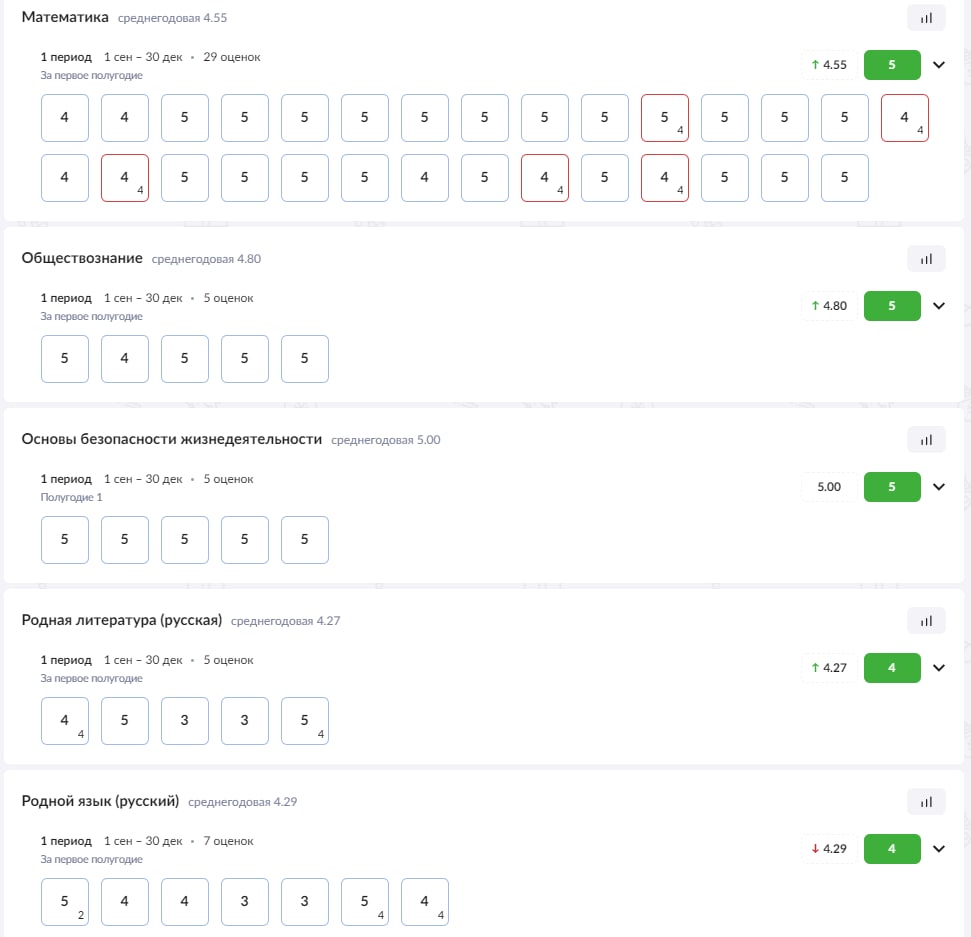Open chart icon for Родной язык (русский)
This screenshot has width=971, height=937.
coord(926,801)
